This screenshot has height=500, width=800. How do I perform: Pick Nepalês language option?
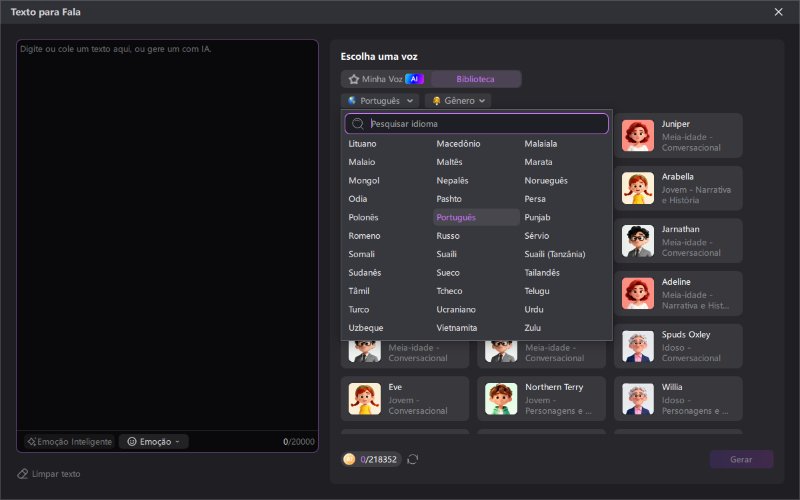point(452,181)
